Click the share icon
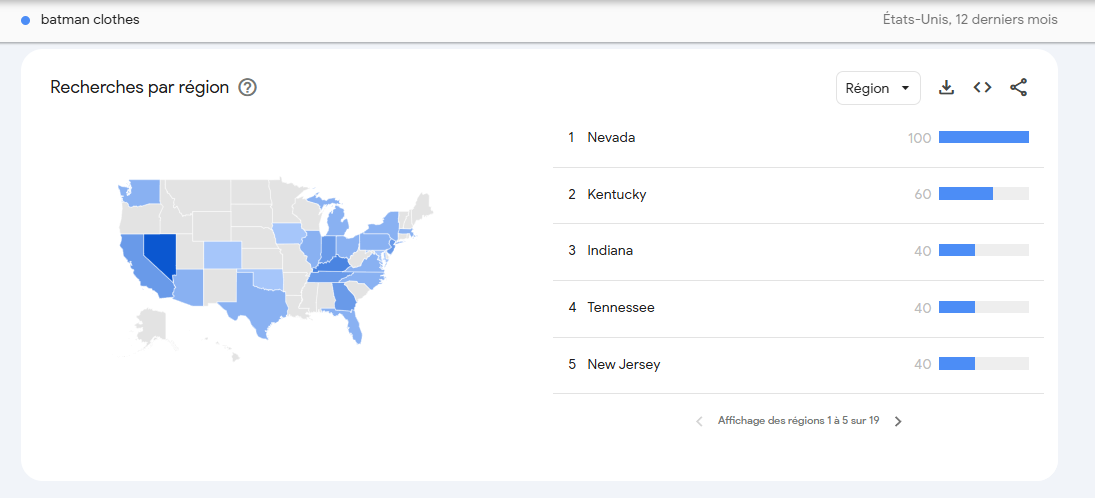Viewport: 1095px width, 498px height. coord(1018,88)
